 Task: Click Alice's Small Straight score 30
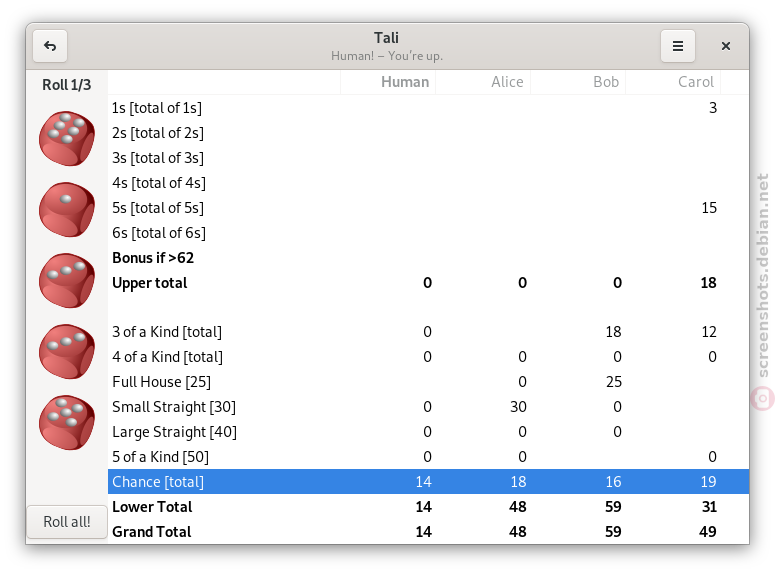(x=518, y=407)
